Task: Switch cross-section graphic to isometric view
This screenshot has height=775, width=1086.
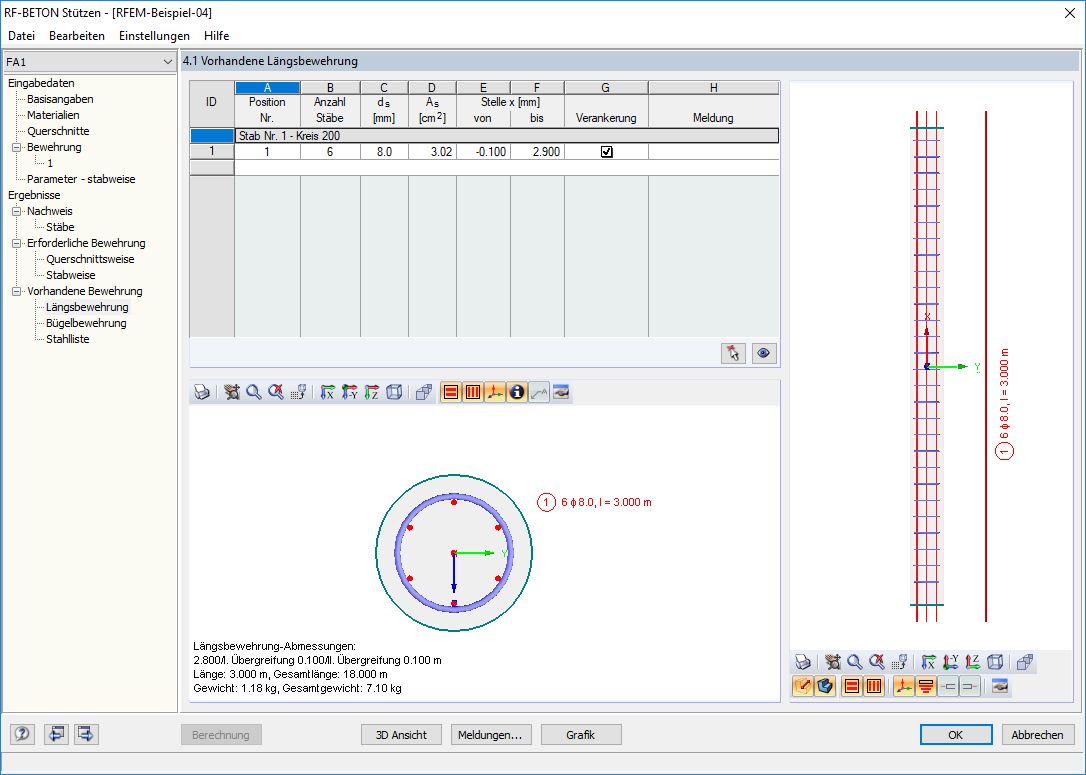Action: pos(394,393)
